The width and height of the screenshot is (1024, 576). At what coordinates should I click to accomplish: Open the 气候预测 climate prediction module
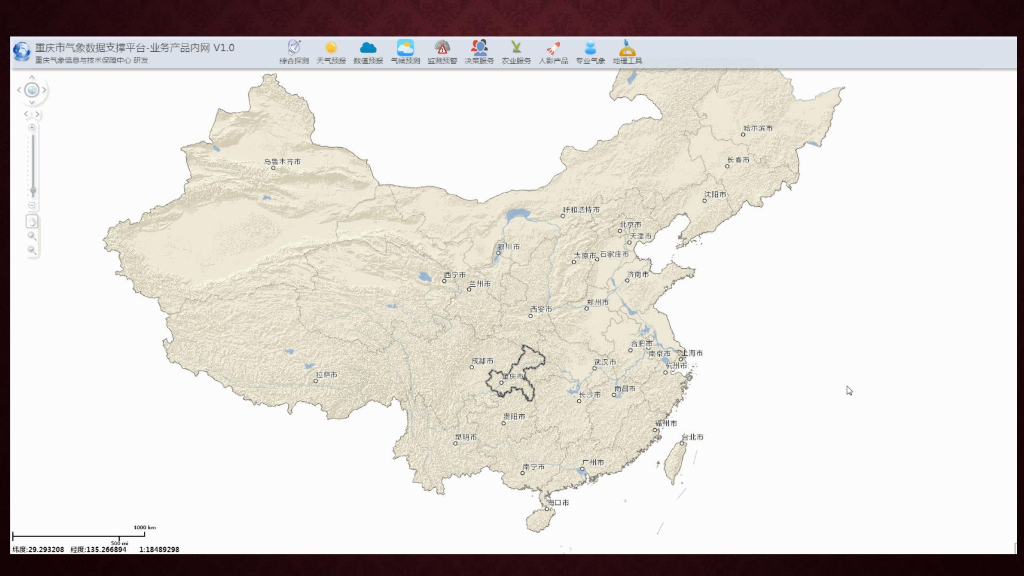coord(405,51)
